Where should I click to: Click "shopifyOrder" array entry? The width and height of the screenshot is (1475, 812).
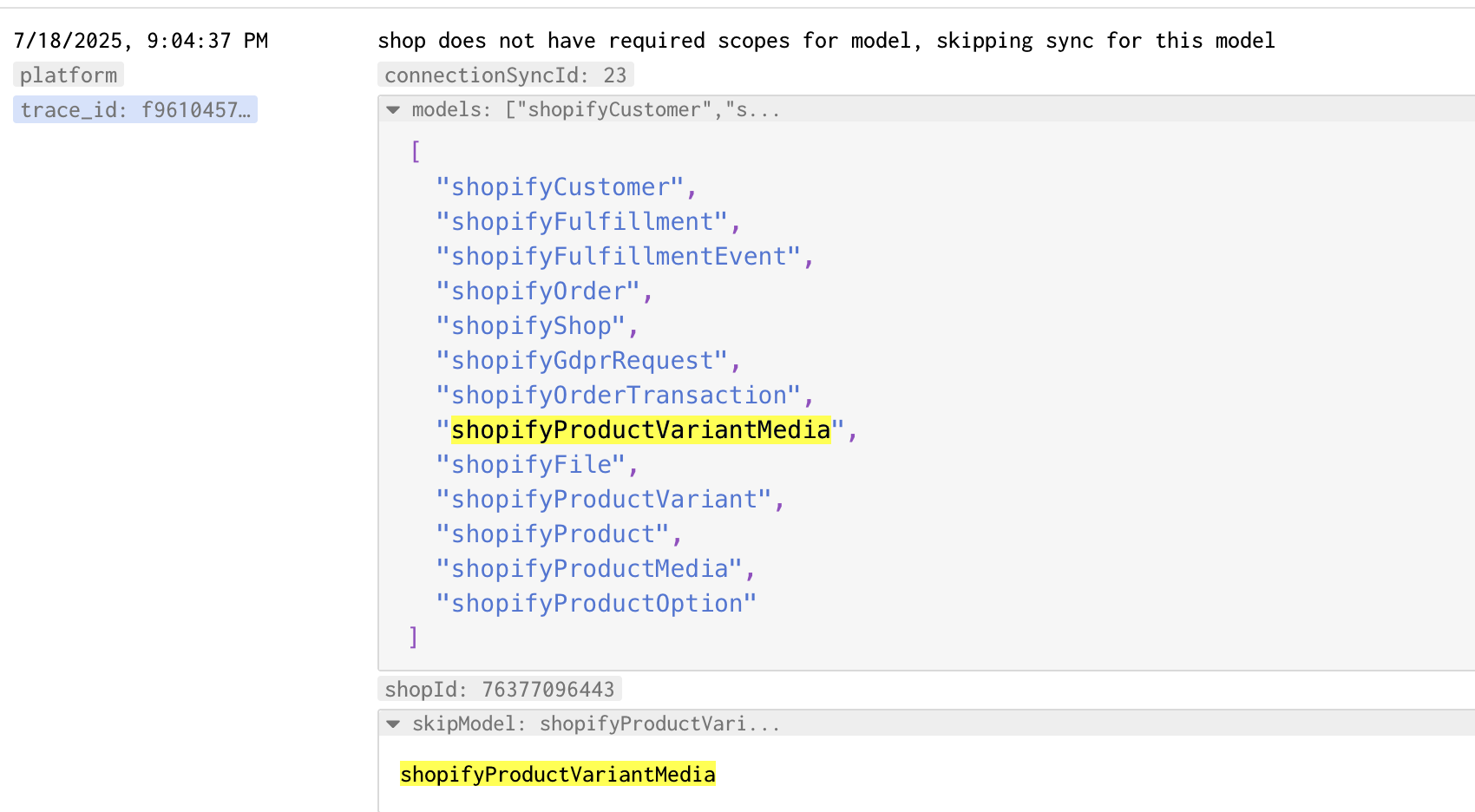pyautogui.click(x=538, y=291)
